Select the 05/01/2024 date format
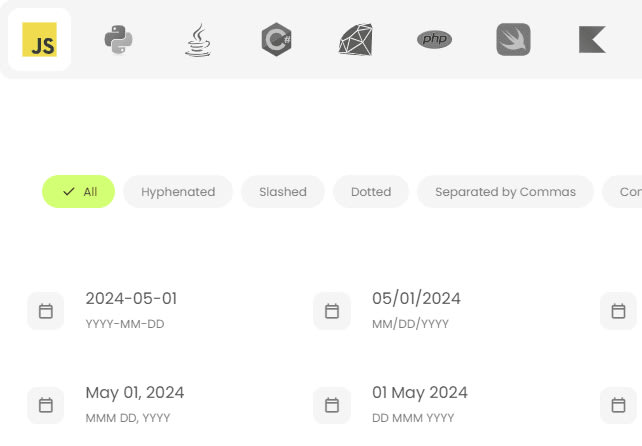This screenshot has height=446, width=642. tap(416, 299)
